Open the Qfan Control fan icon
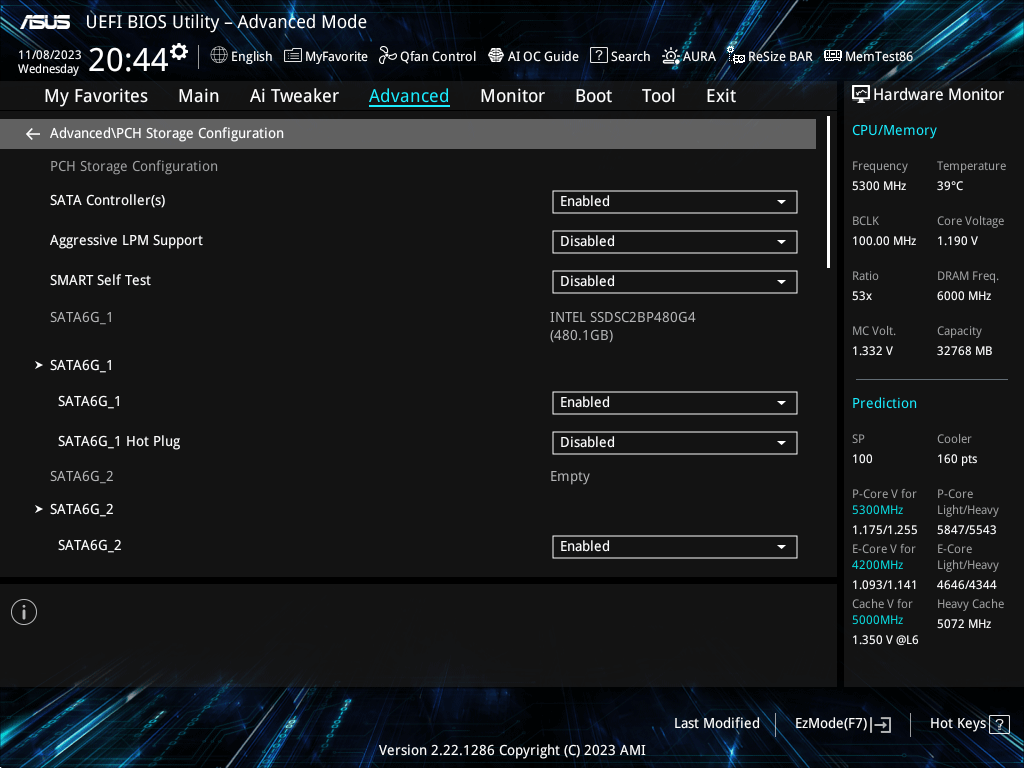This screenshot has width=1024, height=768. pyautogui.click(x=387, y=56)
